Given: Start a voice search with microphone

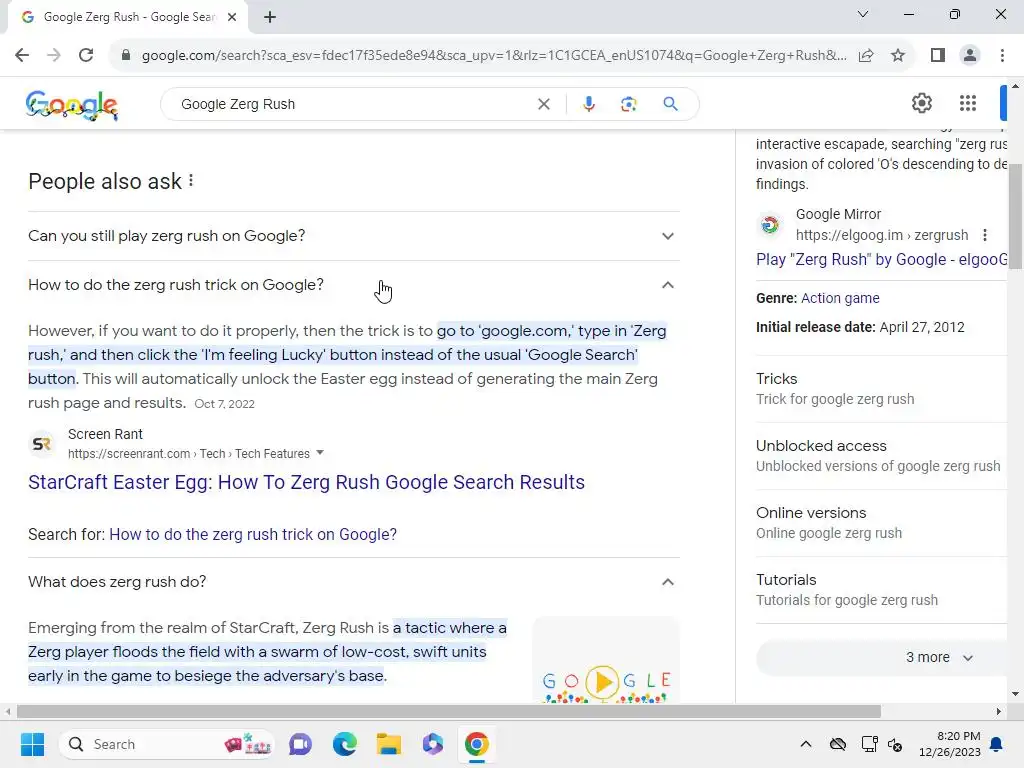Looking at the screenshot, I should pyautogui.click(x=588, y=104).
